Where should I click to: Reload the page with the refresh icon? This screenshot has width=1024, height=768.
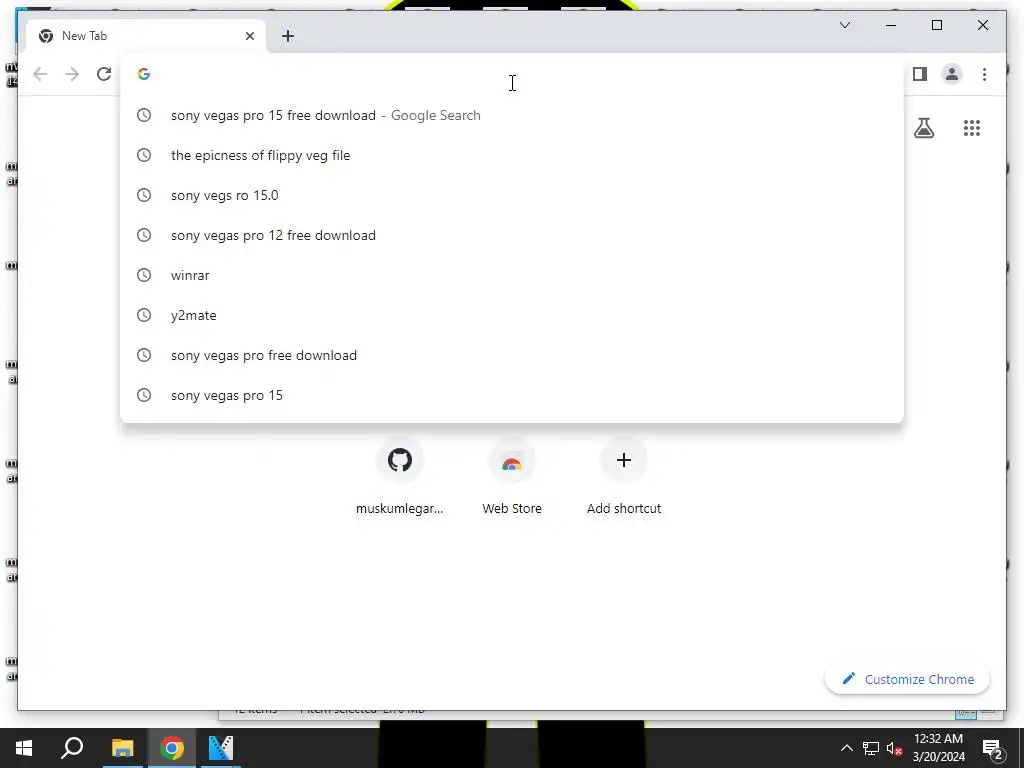click(x=104, y=74)
